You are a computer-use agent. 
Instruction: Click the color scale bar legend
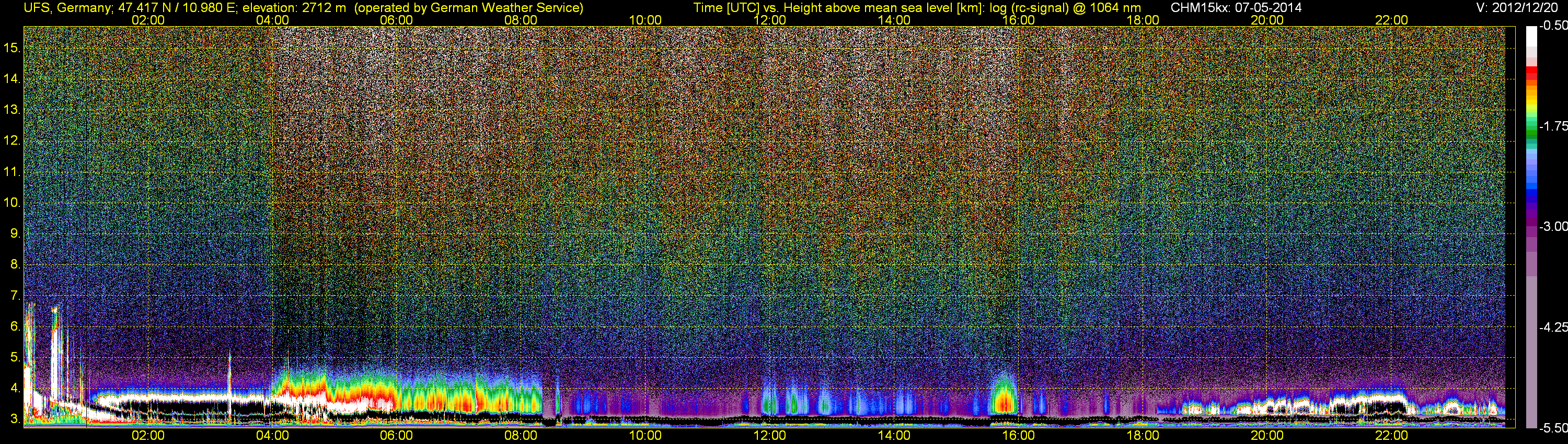coord(1531,227)
